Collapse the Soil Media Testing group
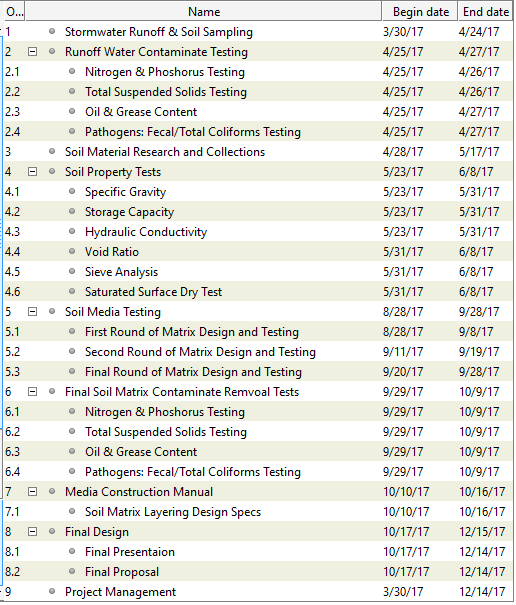The image size is (516, 605). [33, 312]
